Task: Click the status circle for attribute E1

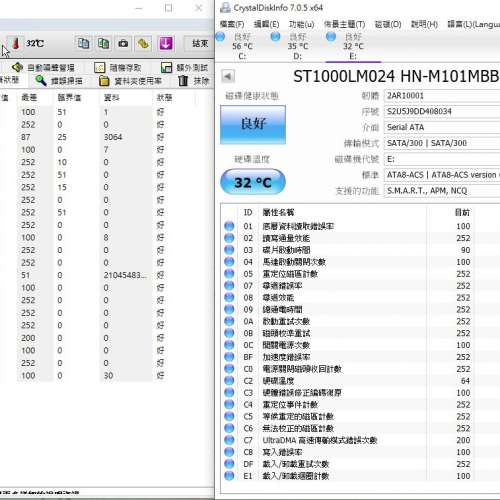Action: click(229, 476)
